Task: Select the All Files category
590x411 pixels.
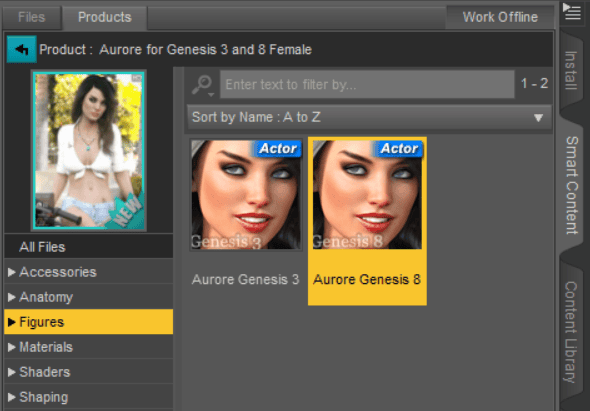Action: click(x=88, y=247)
